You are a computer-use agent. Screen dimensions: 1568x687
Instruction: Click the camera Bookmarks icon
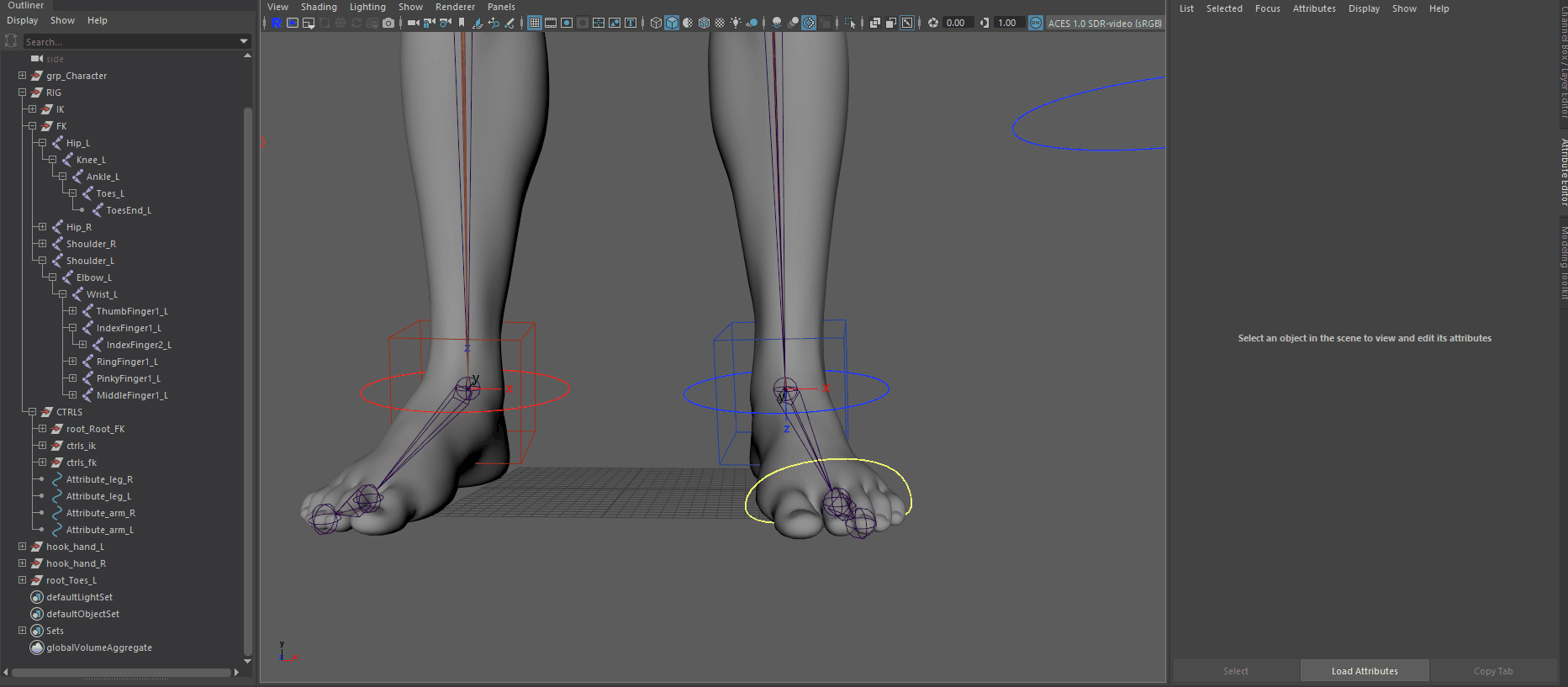pos(461,23)
